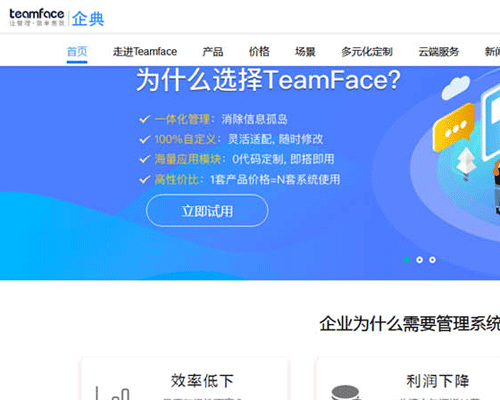Click the coin stack icon beside 利润下降
This screenshot has height=400, width=500.
(346, 393)
